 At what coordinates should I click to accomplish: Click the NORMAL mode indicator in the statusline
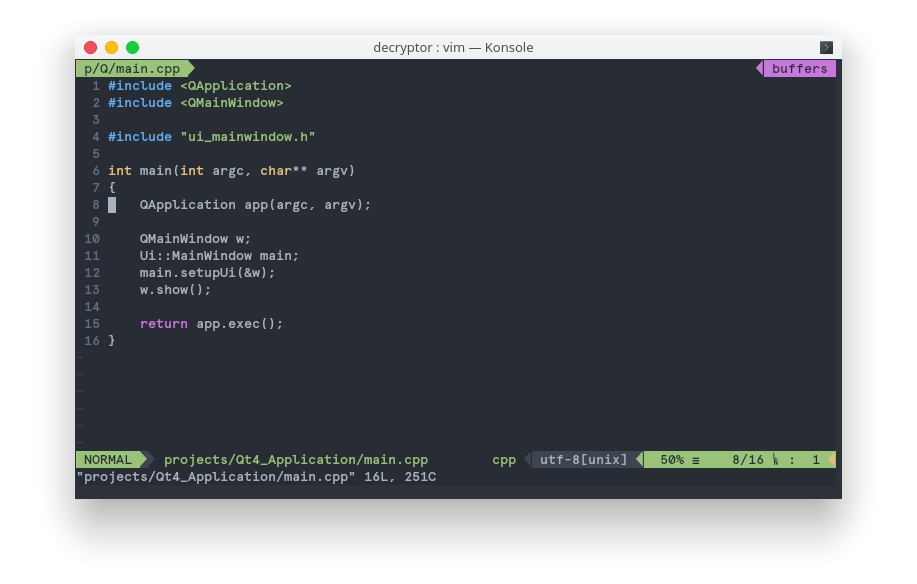(107, 459)
